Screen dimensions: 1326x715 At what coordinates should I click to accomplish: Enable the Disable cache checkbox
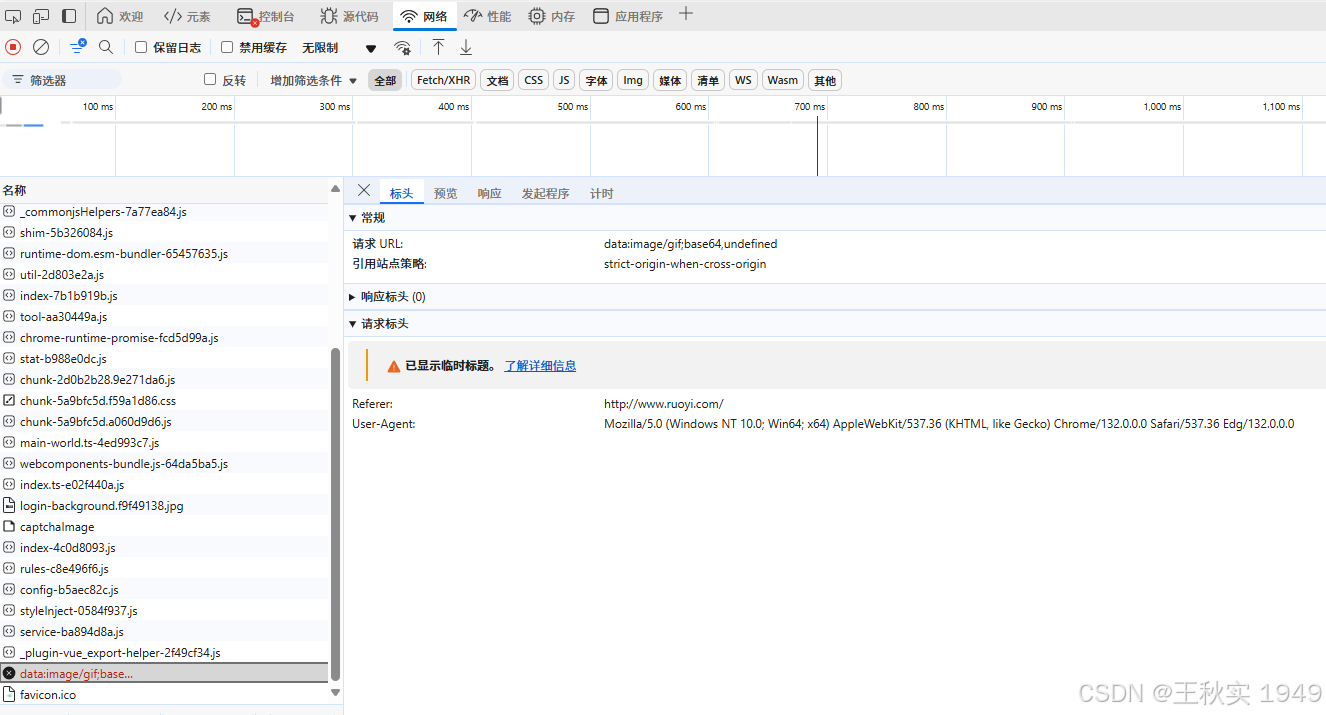tap(227, 47)
